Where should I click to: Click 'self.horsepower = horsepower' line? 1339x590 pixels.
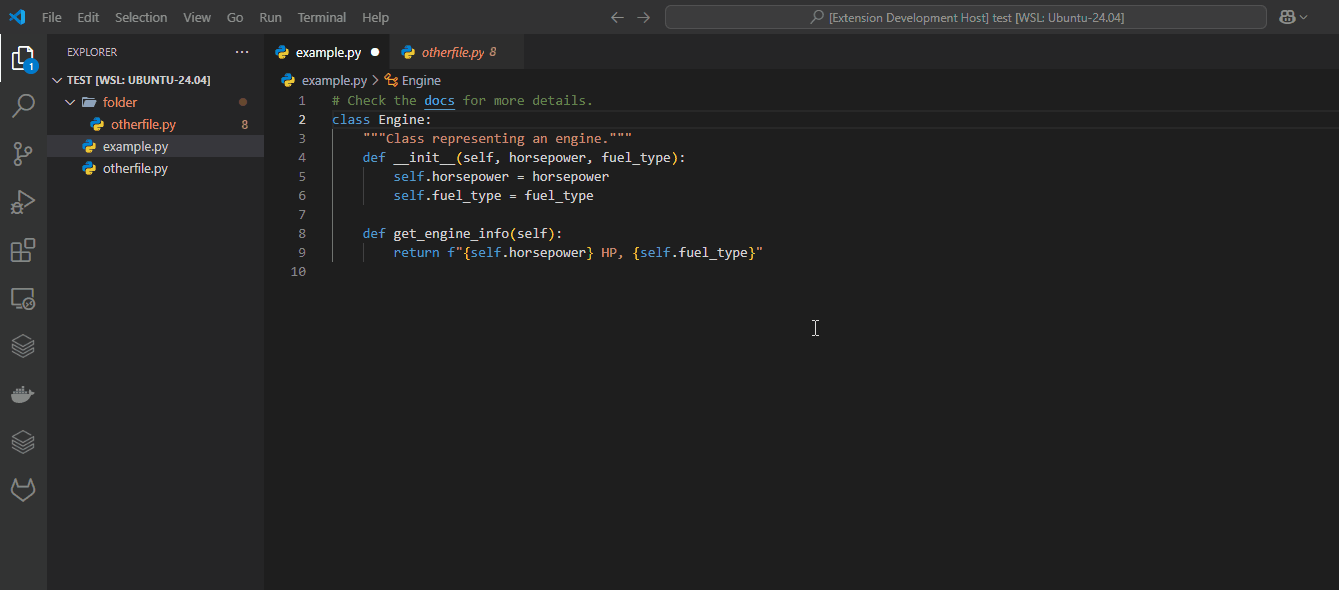coord(501,176)
